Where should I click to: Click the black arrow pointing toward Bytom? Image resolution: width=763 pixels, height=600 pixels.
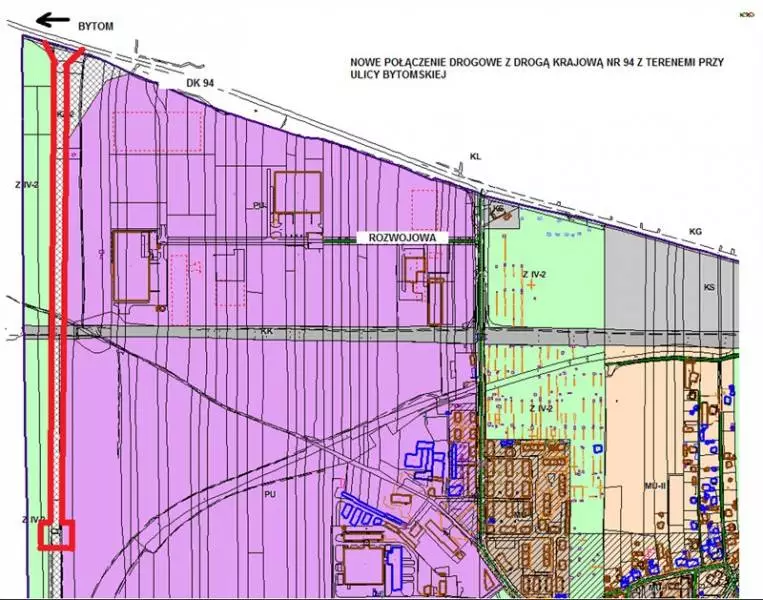click(52, 17)
